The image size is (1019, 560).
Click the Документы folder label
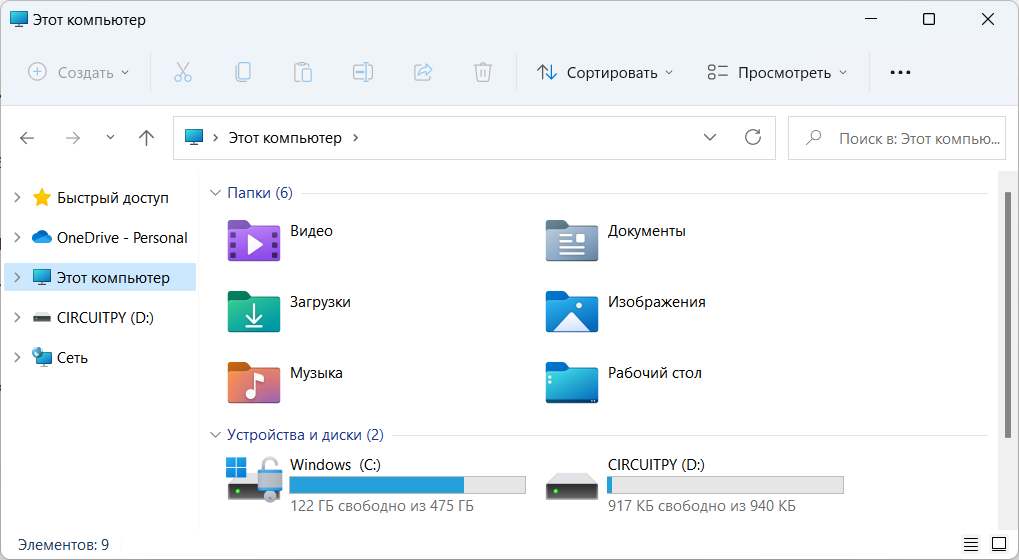(x=647, y=231)
